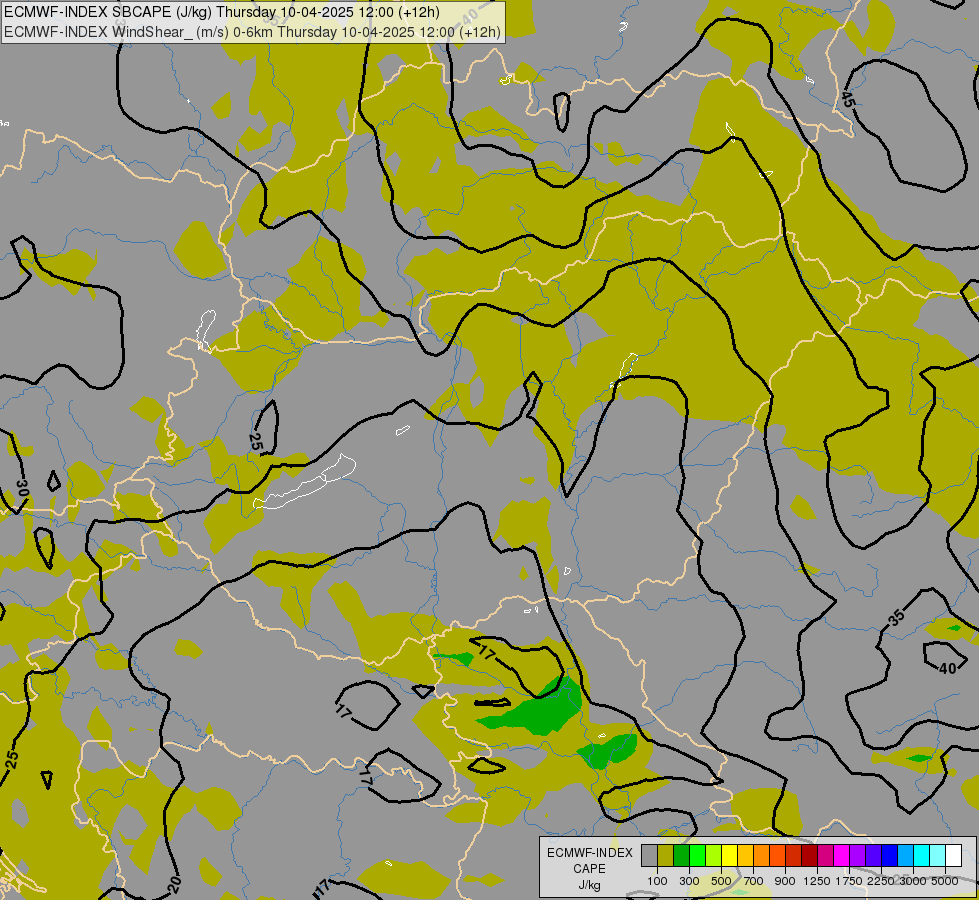Click the 30 contour label
The image size is (979, 900).
click(x=22, y=488)
